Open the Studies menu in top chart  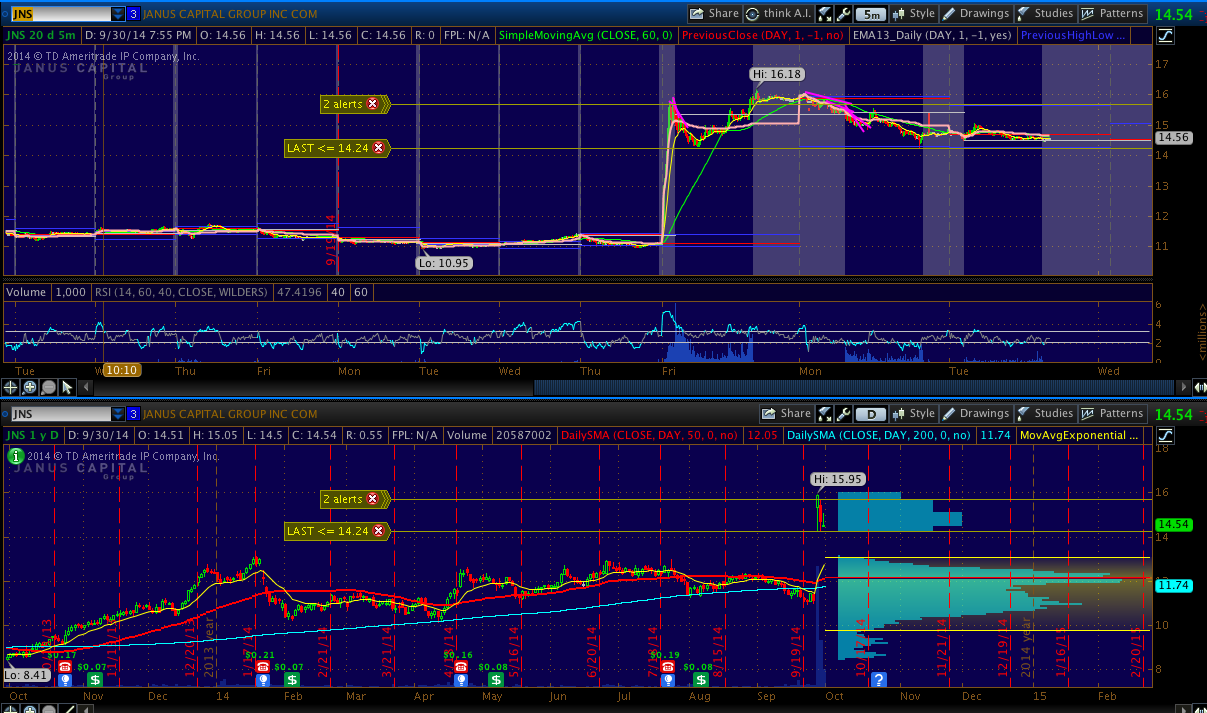[1044, 14]
